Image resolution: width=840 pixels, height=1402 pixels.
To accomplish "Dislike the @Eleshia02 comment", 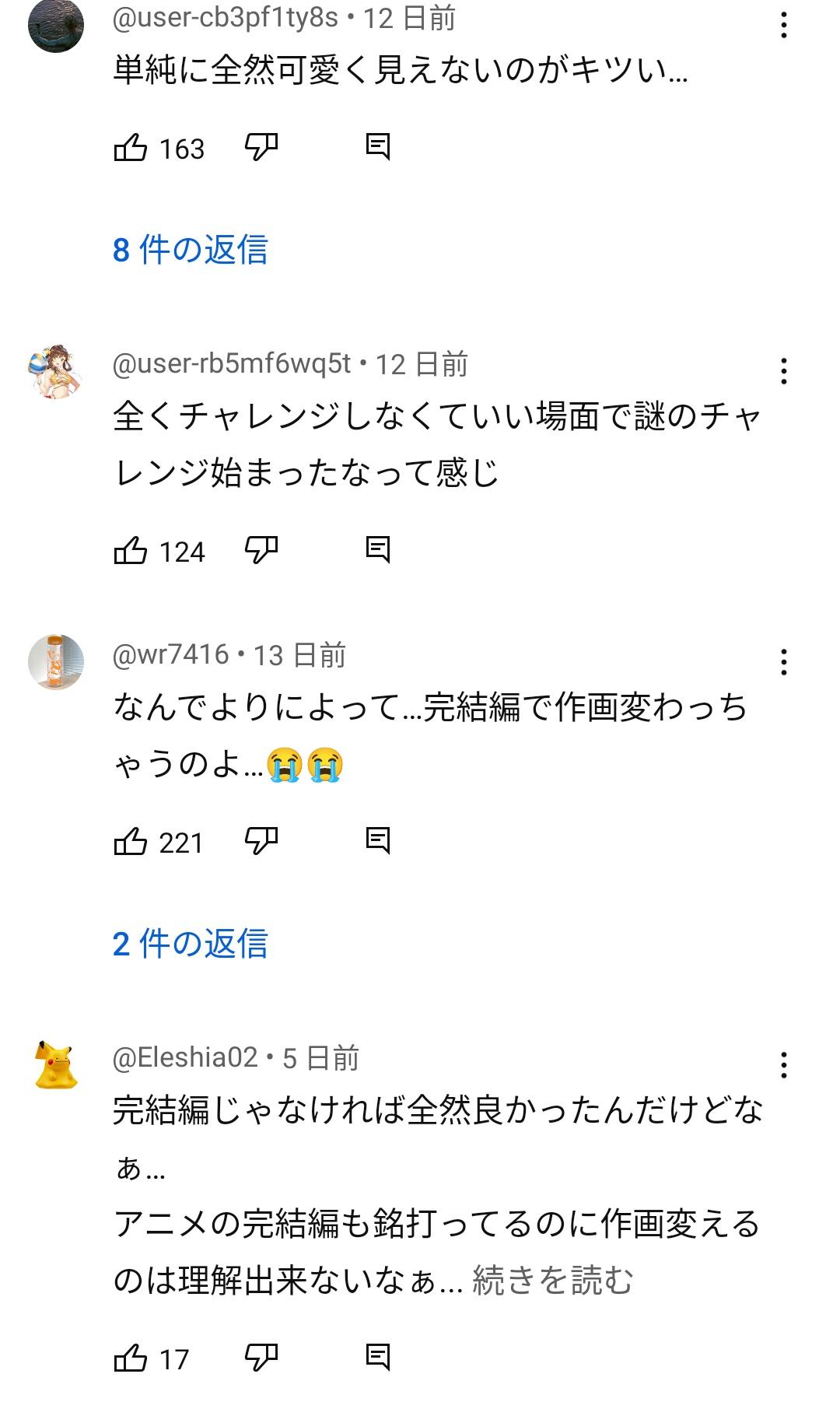I will tap(261, 1358).
